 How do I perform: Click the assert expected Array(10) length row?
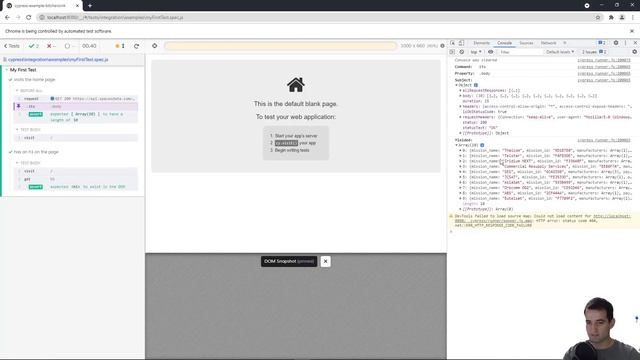76,117
